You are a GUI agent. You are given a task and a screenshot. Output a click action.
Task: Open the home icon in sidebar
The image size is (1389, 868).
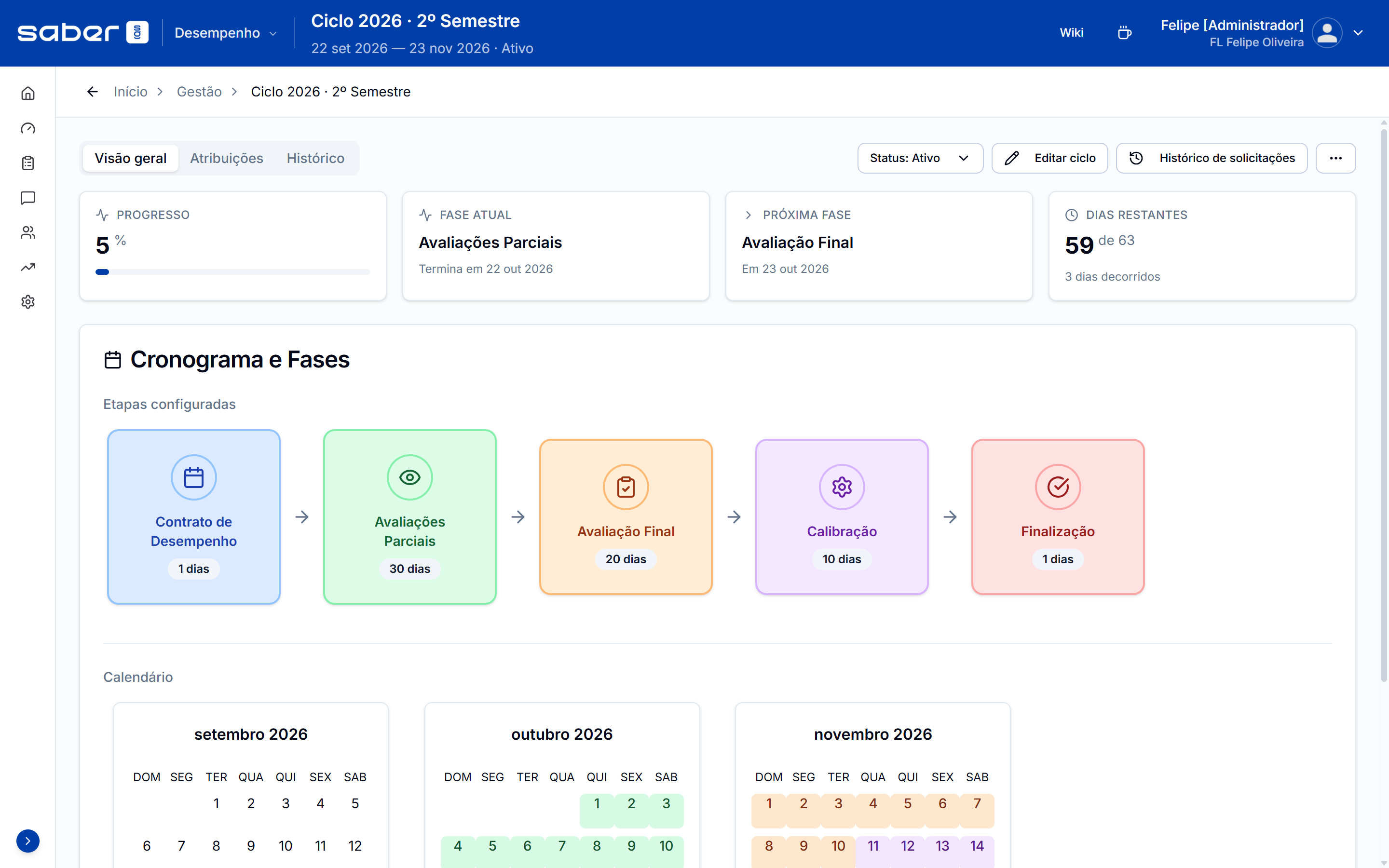coord(27,94)
